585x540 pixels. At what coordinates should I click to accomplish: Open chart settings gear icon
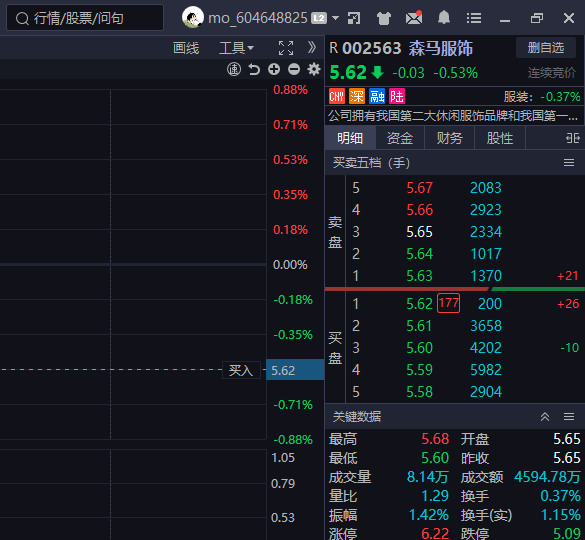tap(314, 69)
